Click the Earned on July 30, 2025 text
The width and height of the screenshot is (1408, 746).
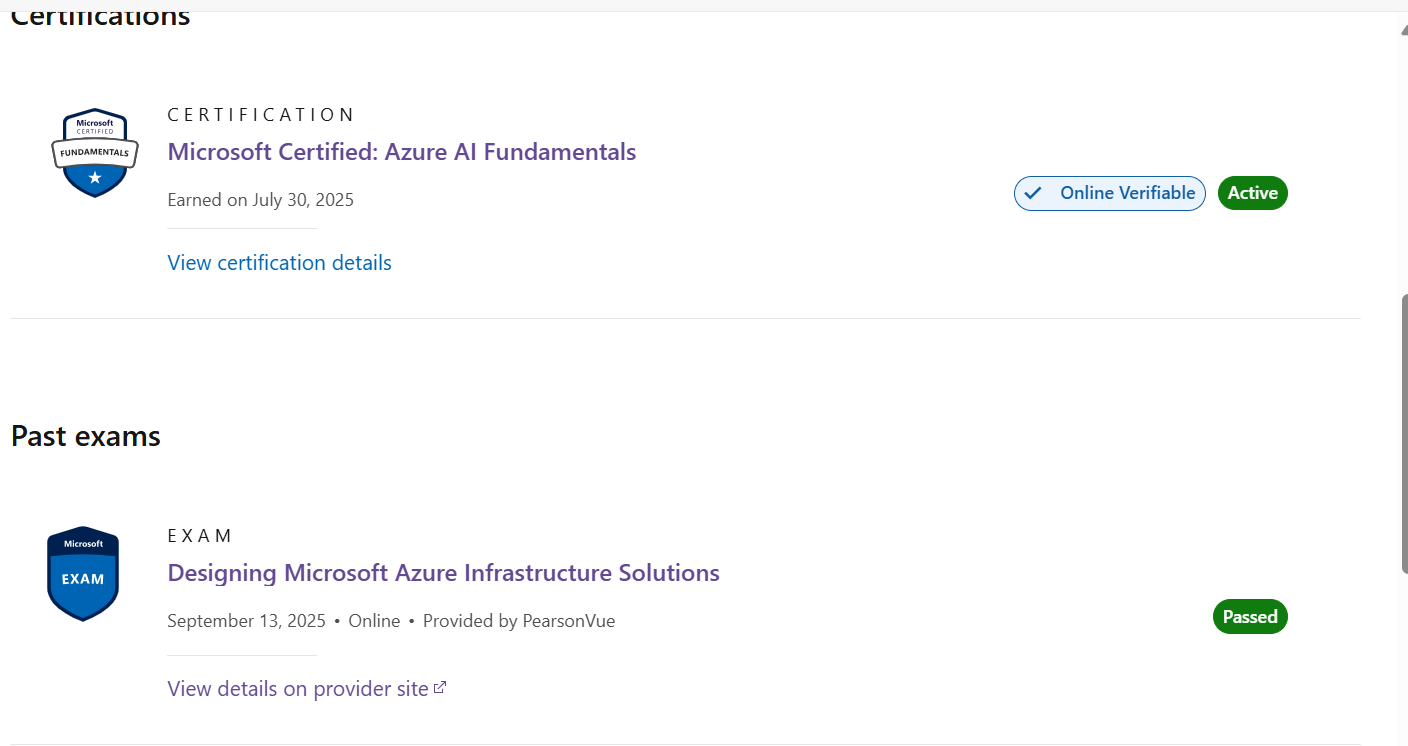(260, 199)
